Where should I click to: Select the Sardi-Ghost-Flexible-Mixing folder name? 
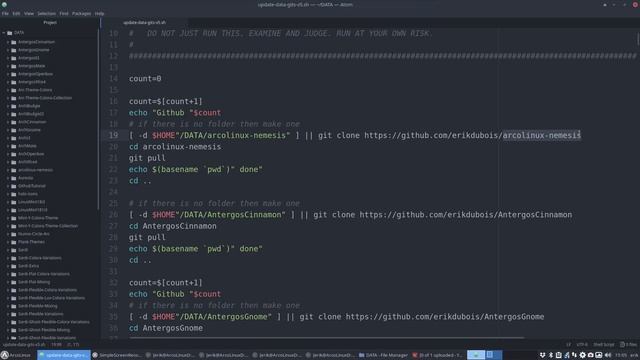click(44, 330)
